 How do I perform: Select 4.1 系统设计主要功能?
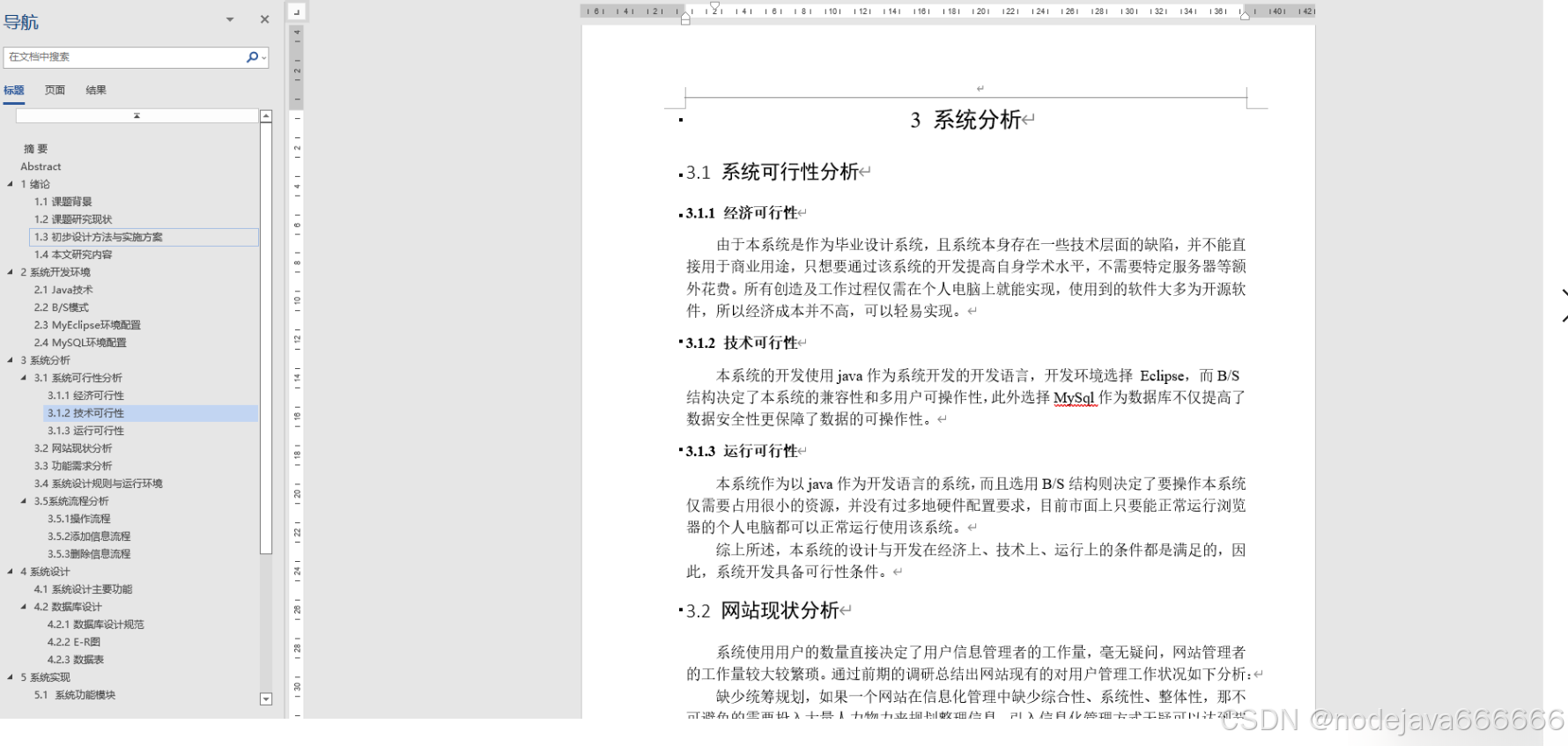point(83,589)
